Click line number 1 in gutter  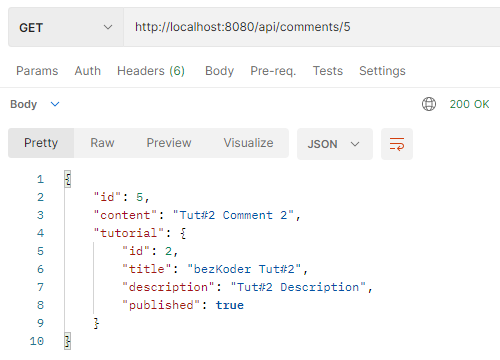tap(40, 179)
